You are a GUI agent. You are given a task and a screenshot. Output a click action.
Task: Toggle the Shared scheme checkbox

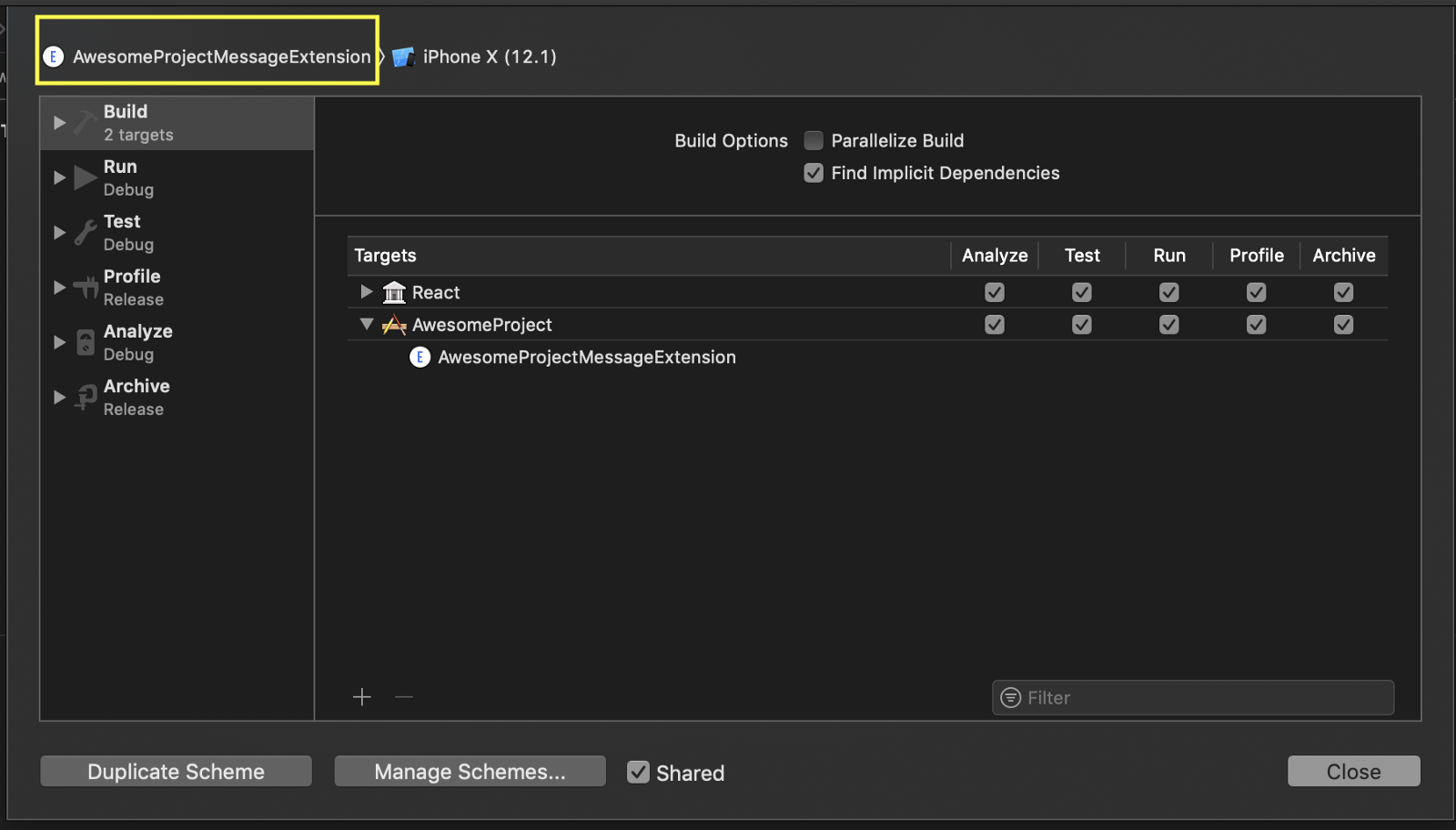[639, 772]
